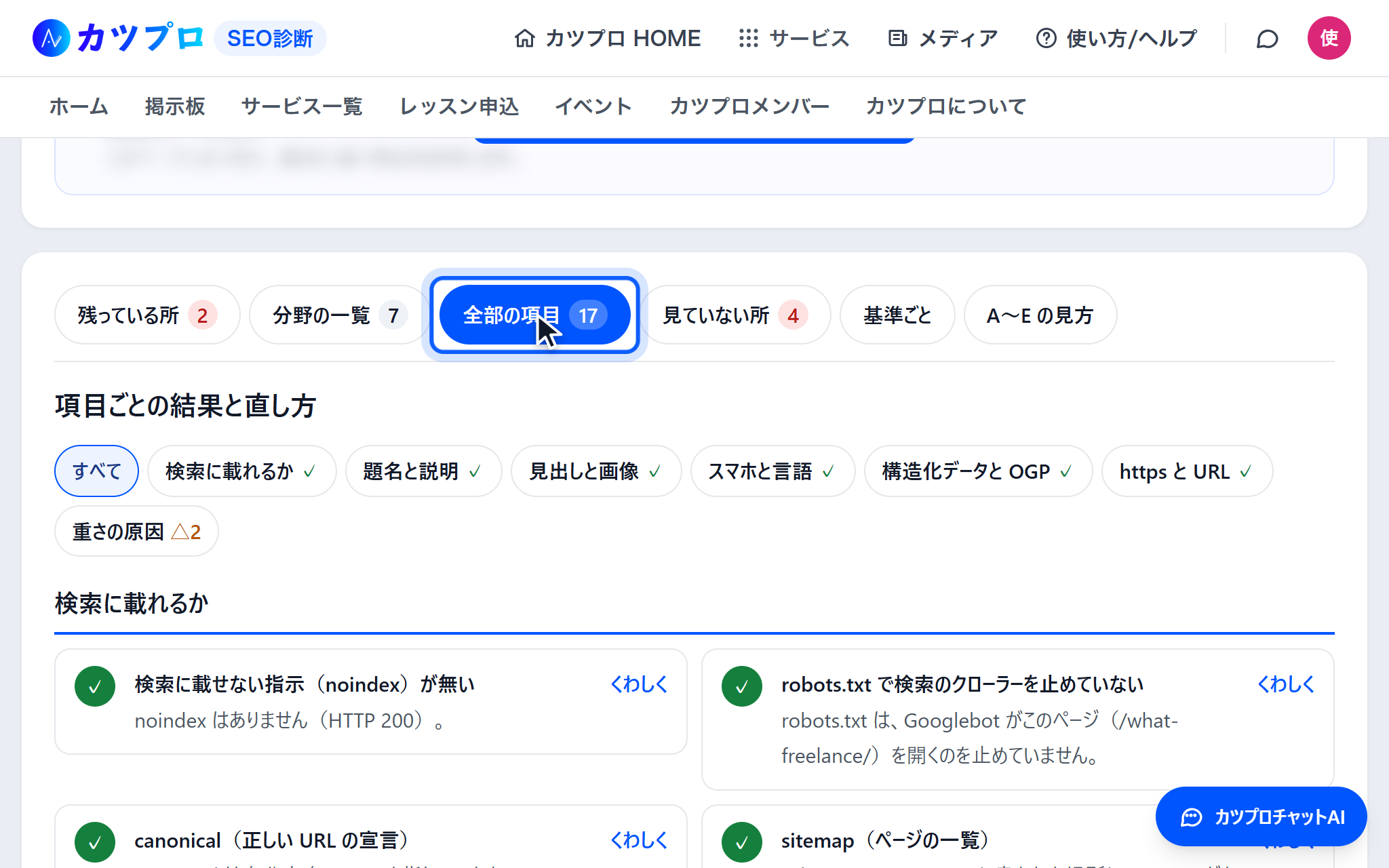Screen dimensions: 1389x868
Task: Click the カツプロ logo icon
Action: point(52,38)
